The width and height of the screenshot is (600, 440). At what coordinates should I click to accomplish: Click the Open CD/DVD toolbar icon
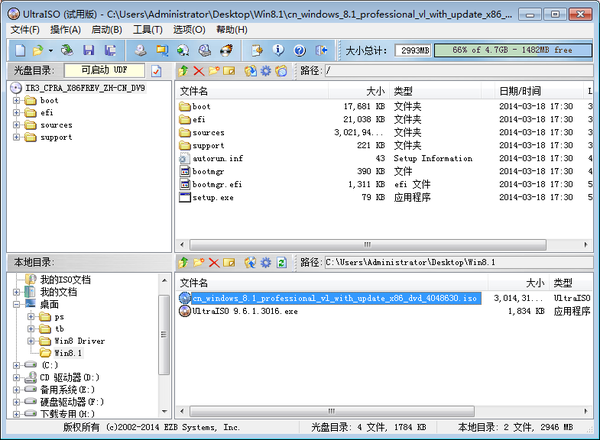[x=67, y=50]
